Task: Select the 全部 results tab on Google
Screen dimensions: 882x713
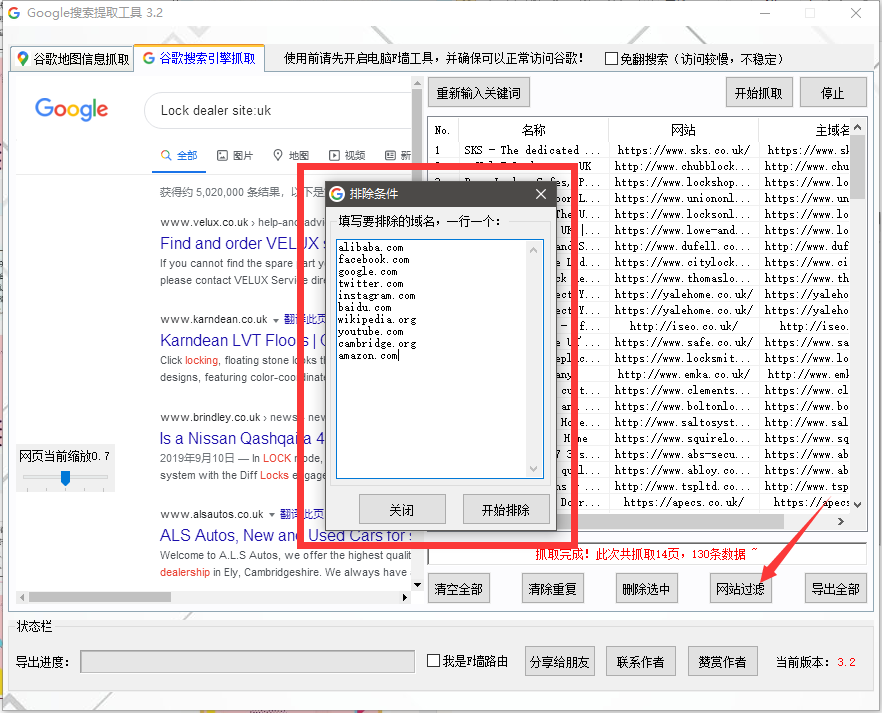Action: click(x=179, y=155)
